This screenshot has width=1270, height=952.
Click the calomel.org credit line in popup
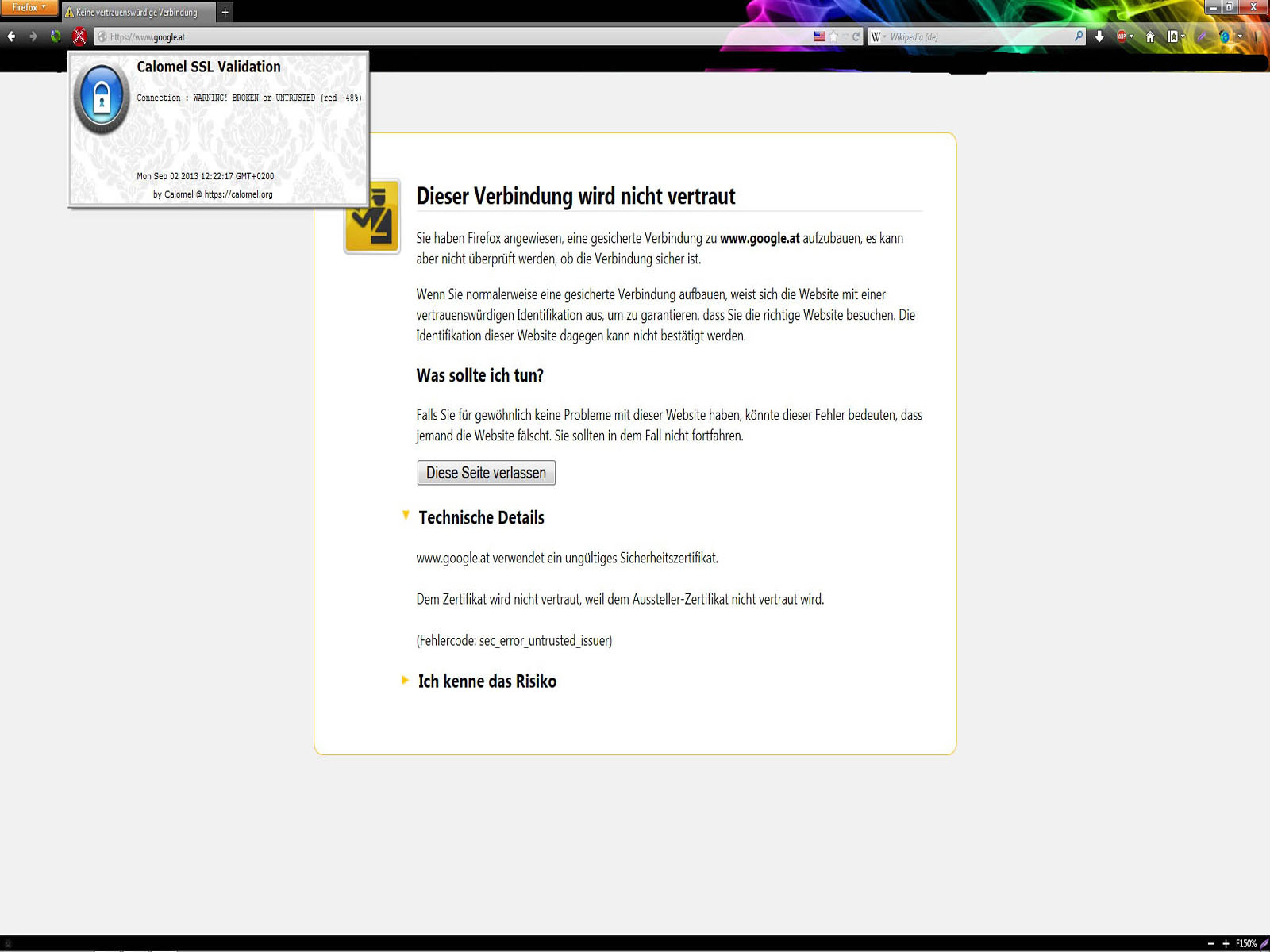click(x=213, y=194)
